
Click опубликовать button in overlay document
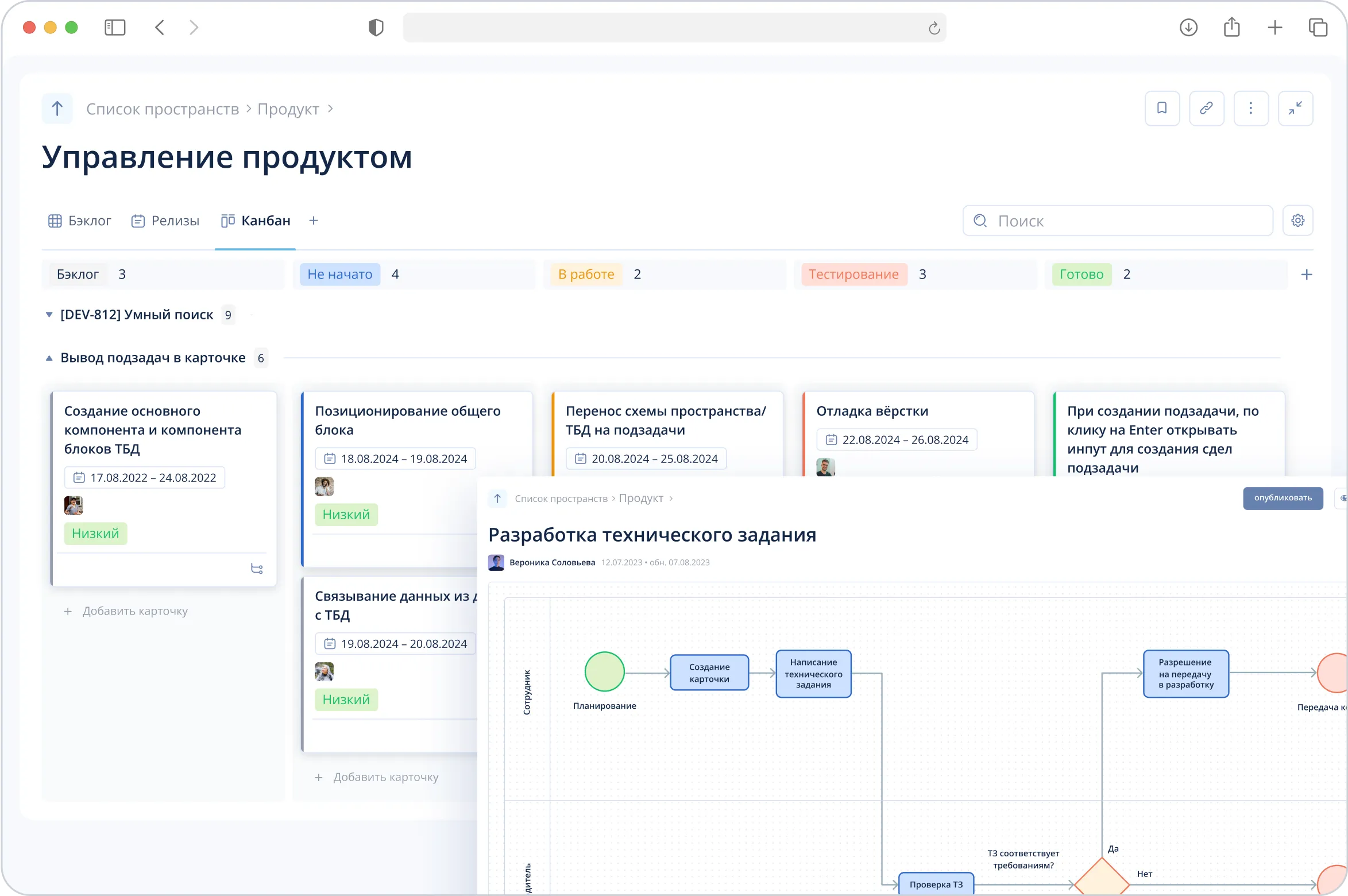1283,498
